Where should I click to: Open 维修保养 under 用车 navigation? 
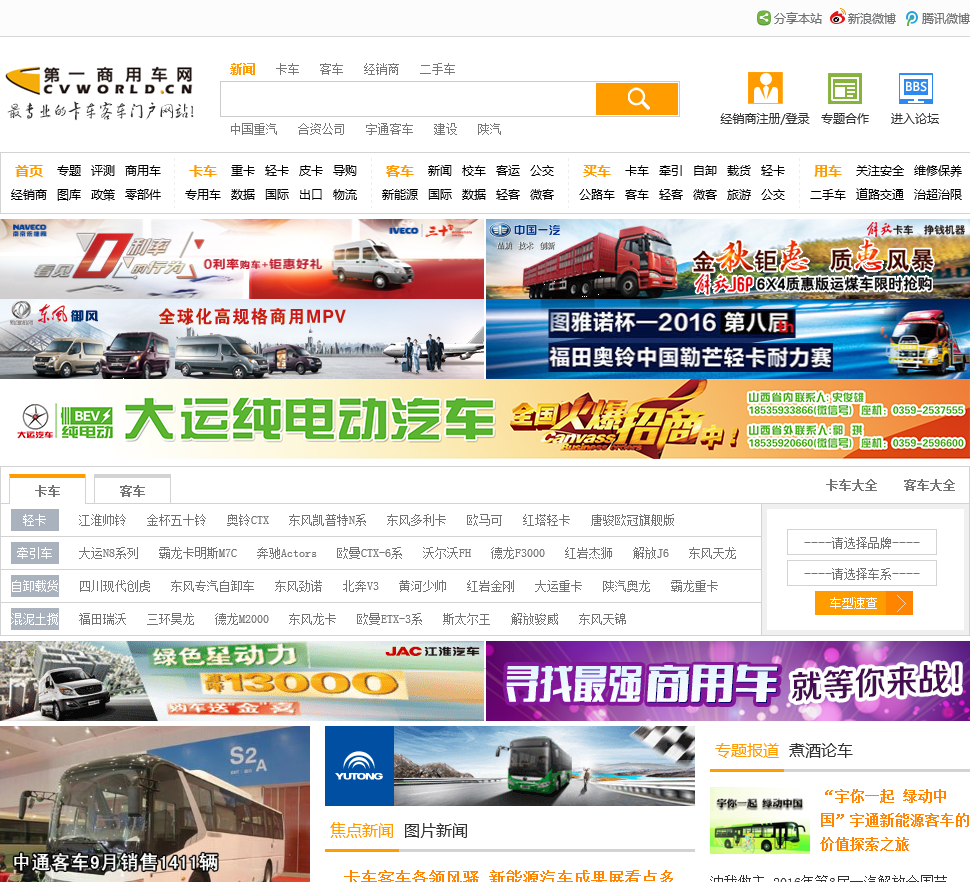pyautogui.click(x=938, y=171)
